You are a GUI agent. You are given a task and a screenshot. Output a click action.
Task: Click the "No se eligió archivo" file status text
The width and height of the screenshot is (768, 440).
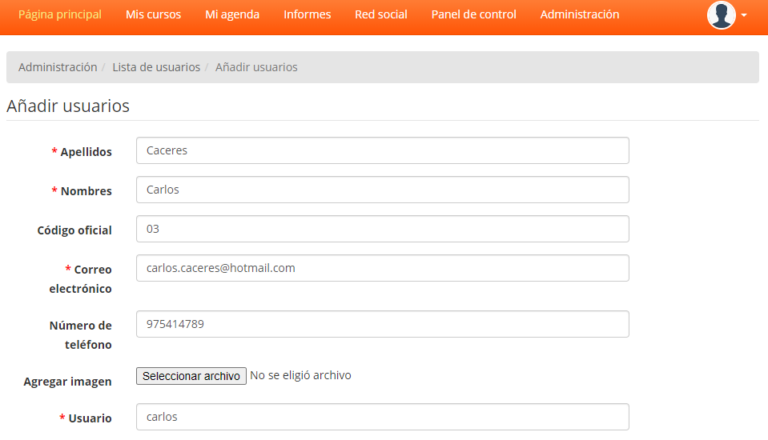(300, 376)
